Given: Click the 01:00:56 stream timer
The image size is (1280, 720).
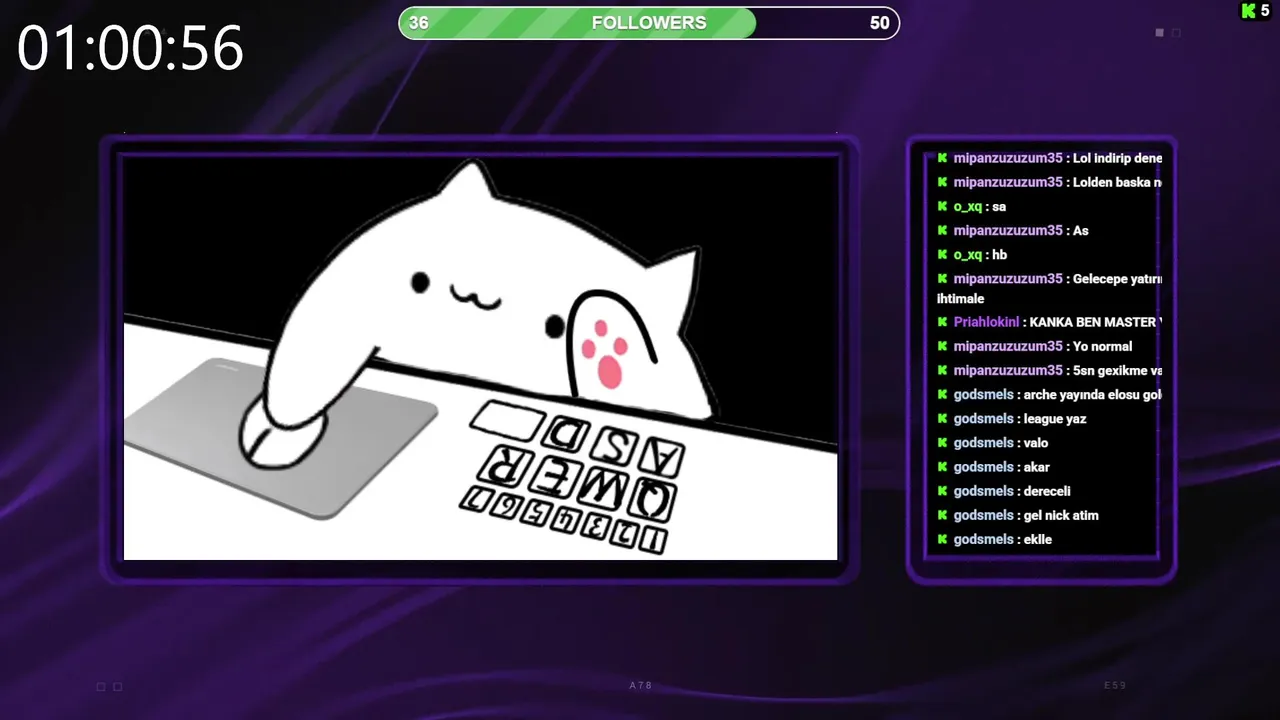Looking at the screenshot, I should tap(130, 48).
